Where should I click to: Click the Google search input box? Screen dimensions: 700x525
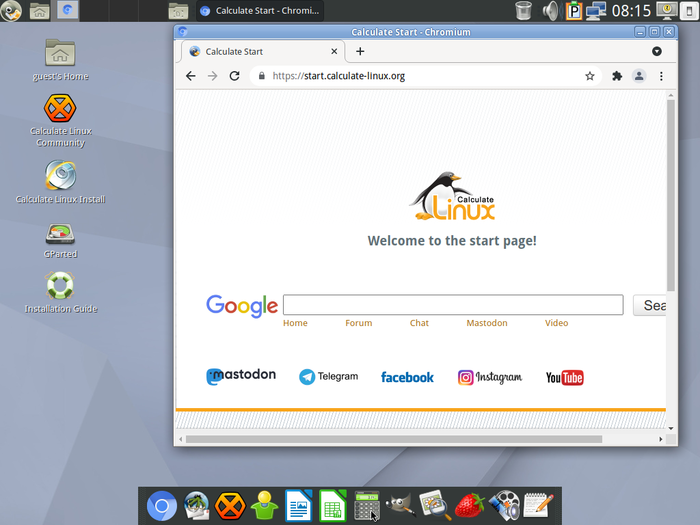(x=453, y=305)
